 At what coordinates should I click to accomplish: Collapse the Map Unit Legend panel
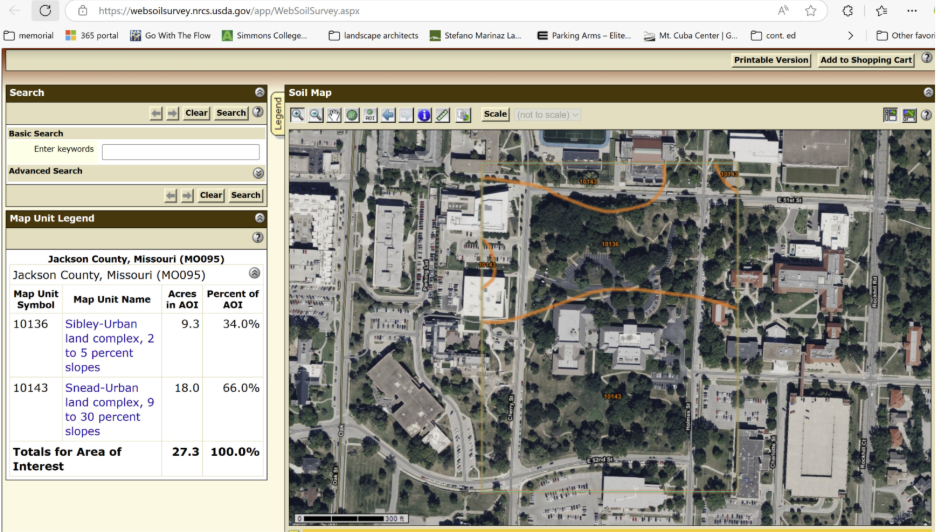click(x=260, y=218)
